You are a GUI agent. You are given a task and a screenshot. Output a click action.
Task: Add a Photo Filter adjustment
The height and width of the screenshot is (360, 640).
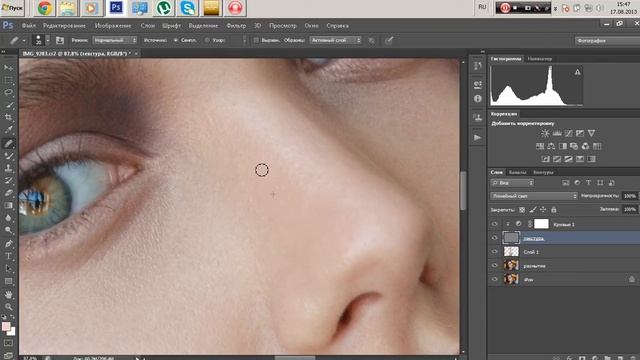tap(574, 146)
